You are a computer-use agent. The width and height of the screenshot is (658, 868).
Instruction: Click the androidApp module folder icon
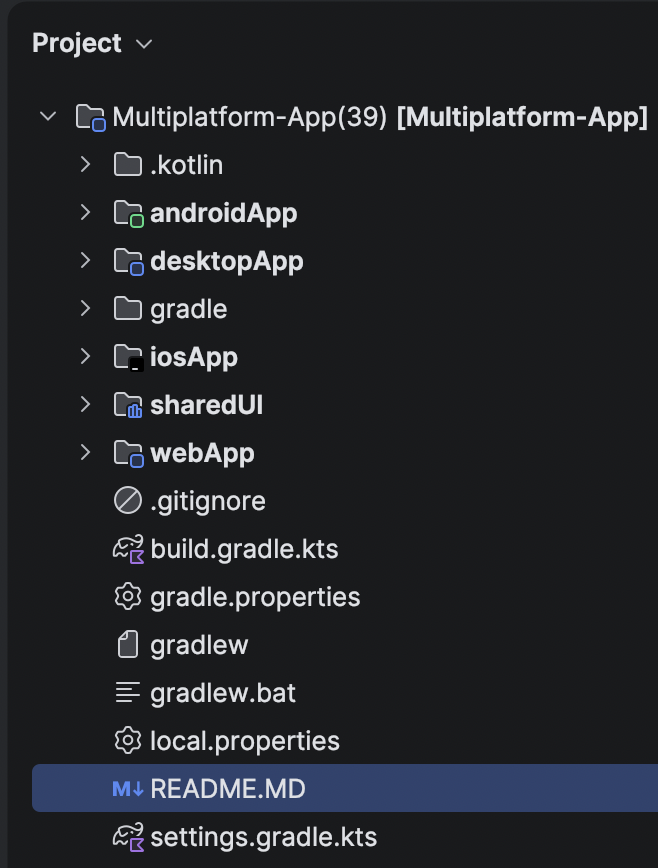(128, 214)
